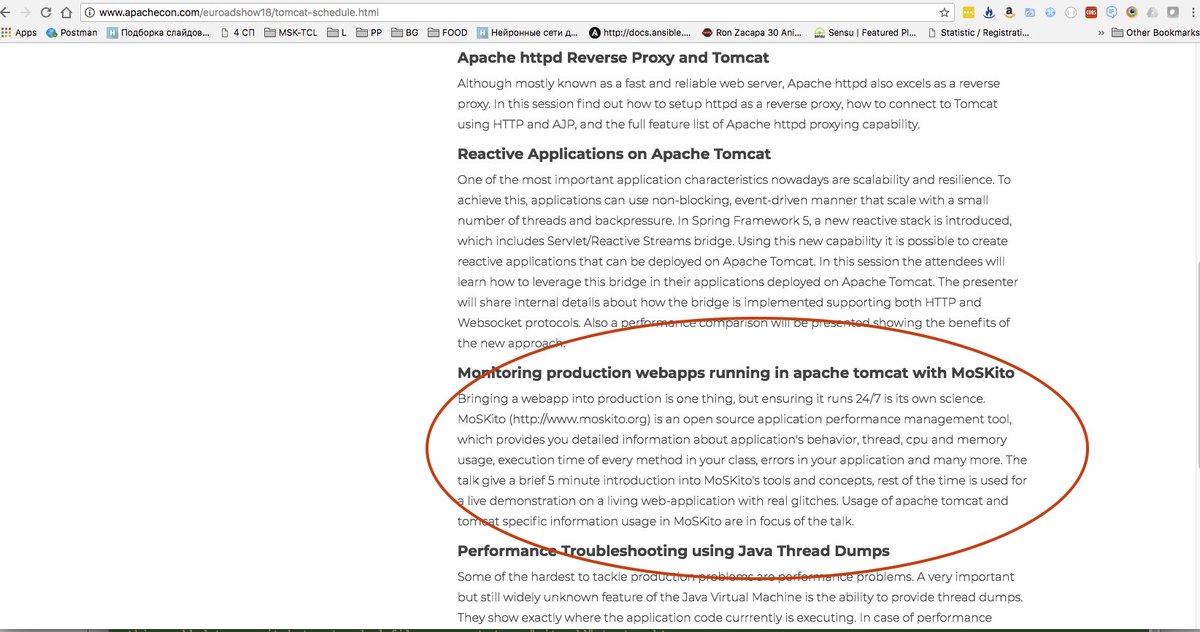
Task: Open the docs.ansible bookmark
Action: [641, 32]
